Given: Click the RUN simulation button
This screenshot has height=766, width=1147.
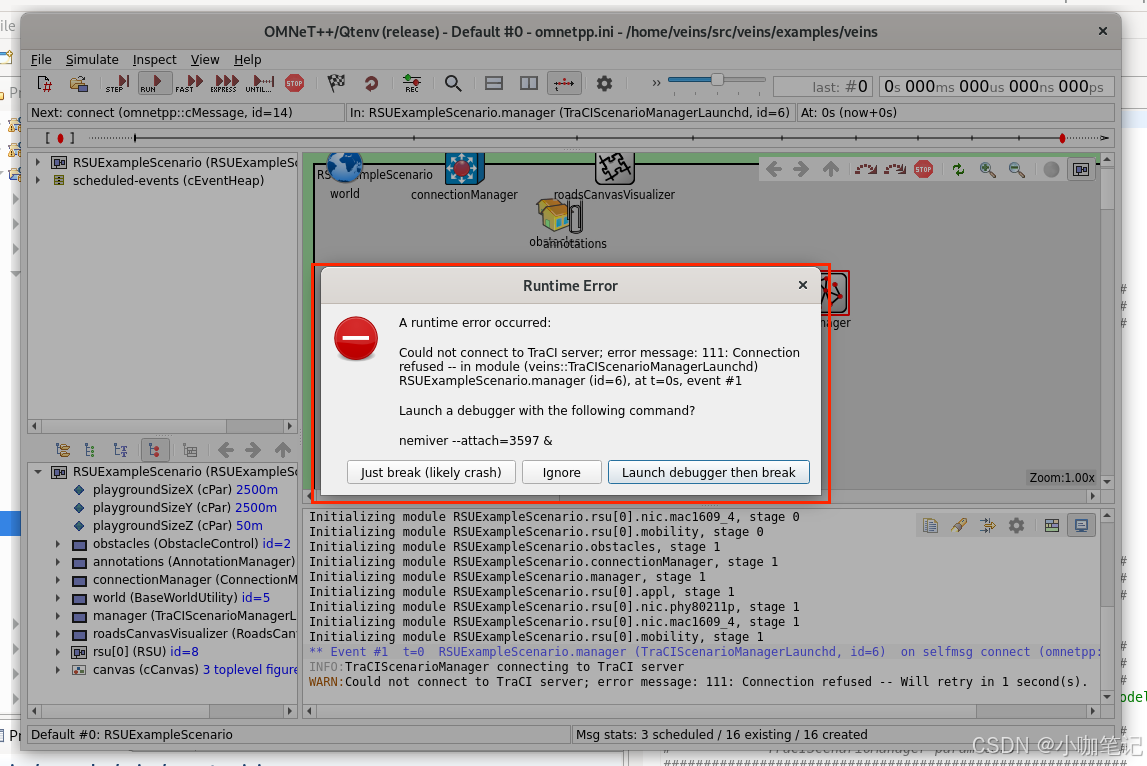Looking at the screenshot, I should (154, 83).
